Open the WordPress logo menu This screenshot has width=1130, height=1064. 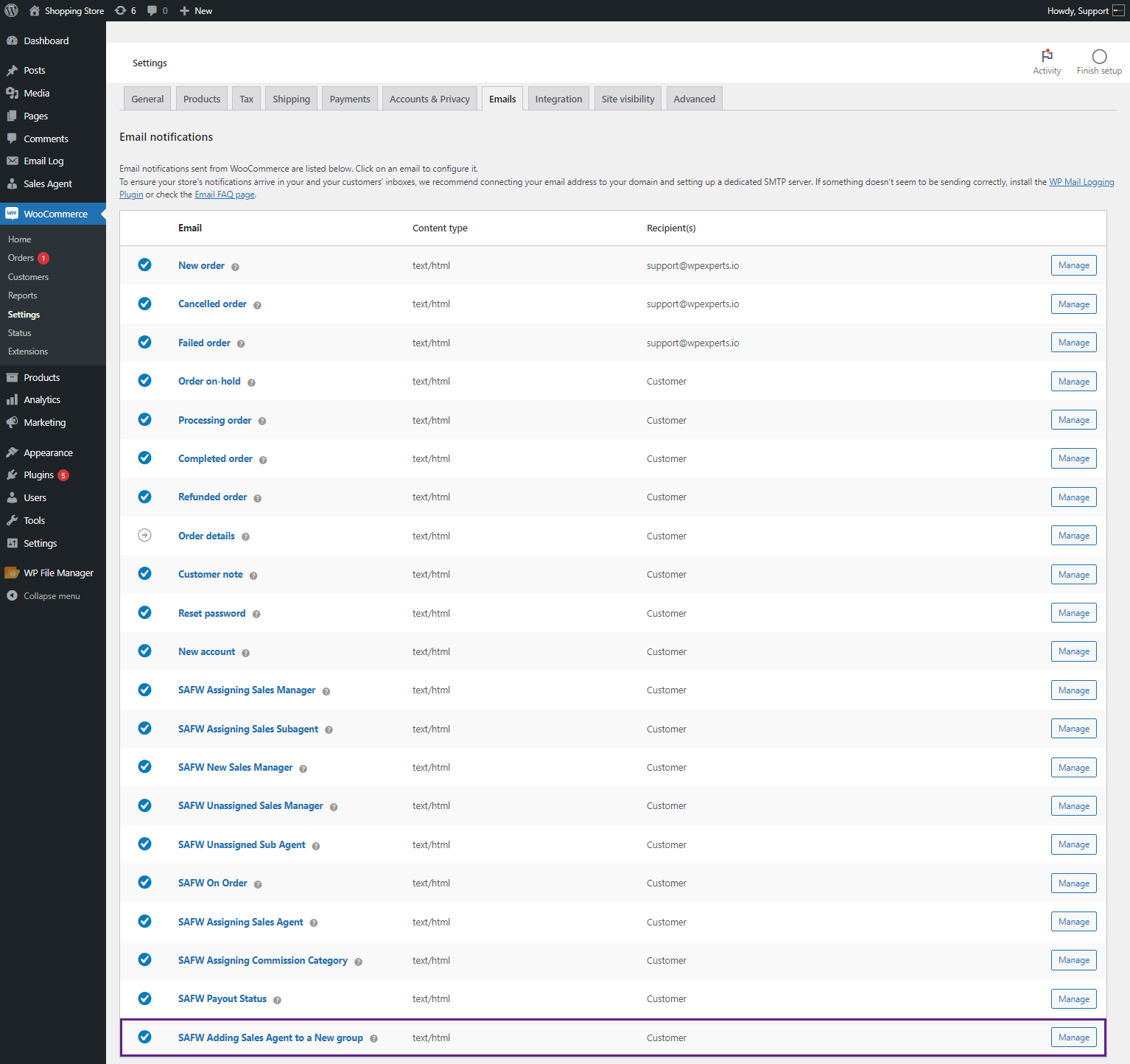click(12, 10)
